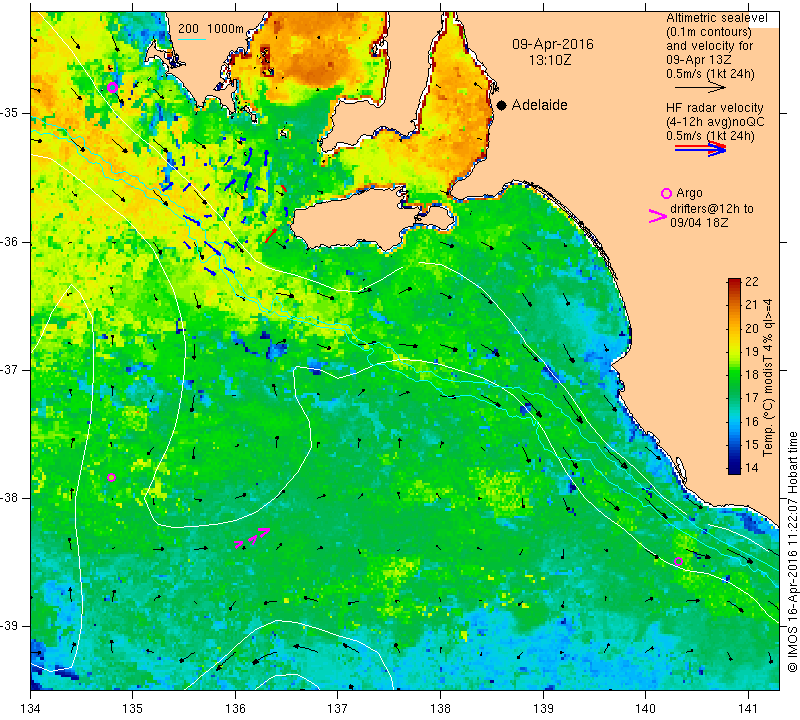Viewport: 800px width, 720px height.
Task: Click the latitude axis label '-38'
Action: click(10, 498)
